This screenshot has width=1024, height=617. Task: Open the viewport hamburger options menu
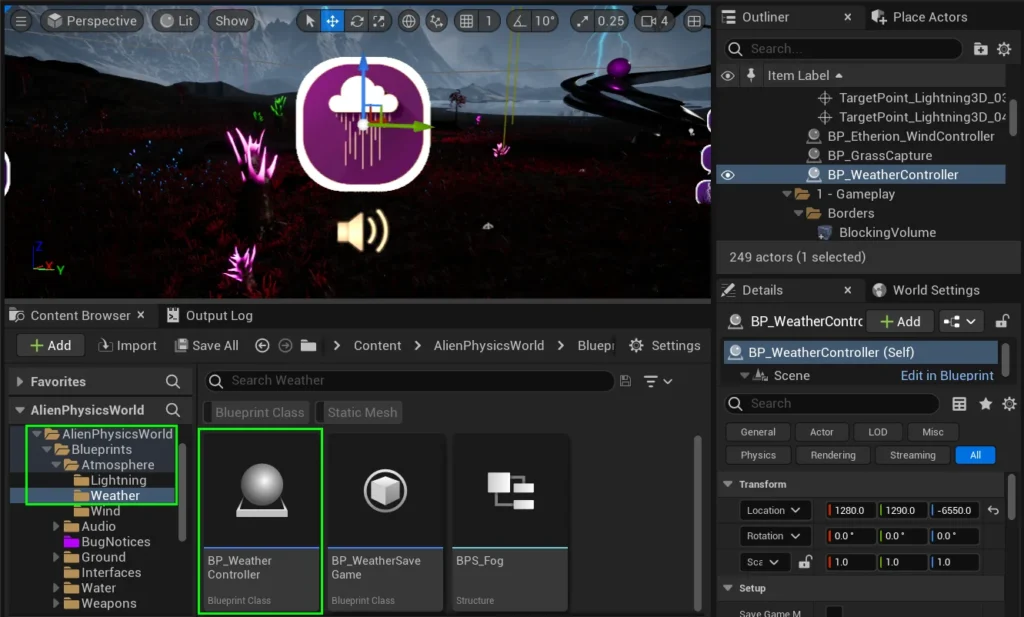[21, 21]
